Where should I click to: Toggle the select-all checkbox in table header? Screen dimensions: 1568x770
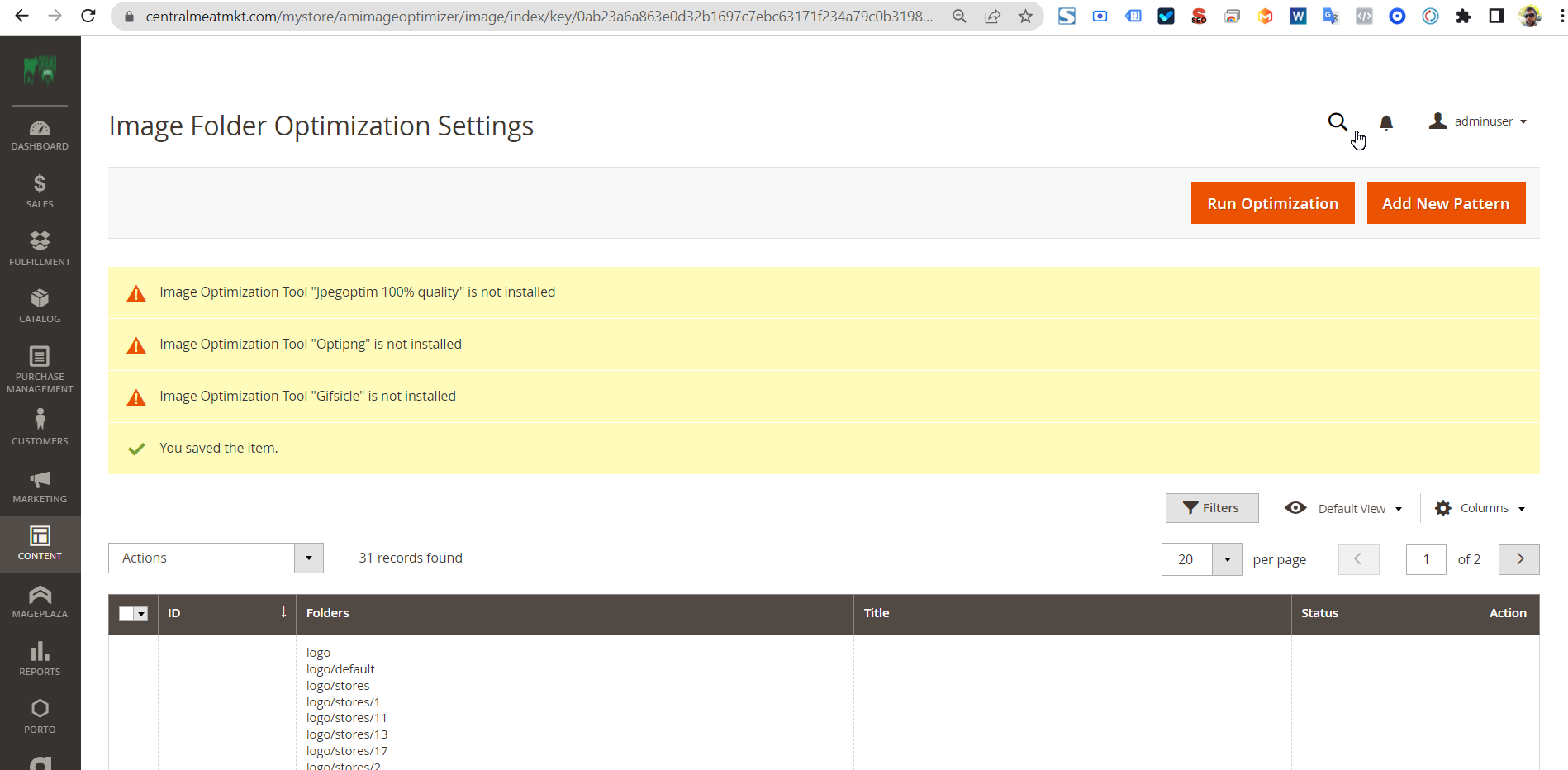tap(126, 614)
